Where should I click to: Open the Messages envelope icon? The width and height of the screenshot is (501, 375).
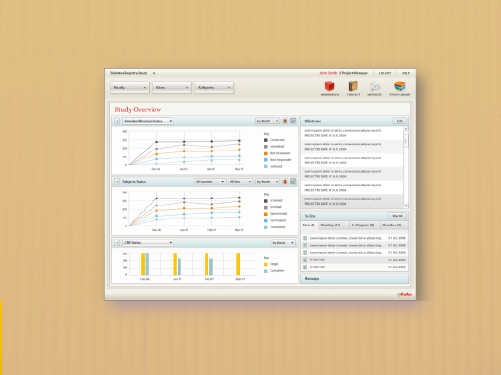[x=375, y=87]
